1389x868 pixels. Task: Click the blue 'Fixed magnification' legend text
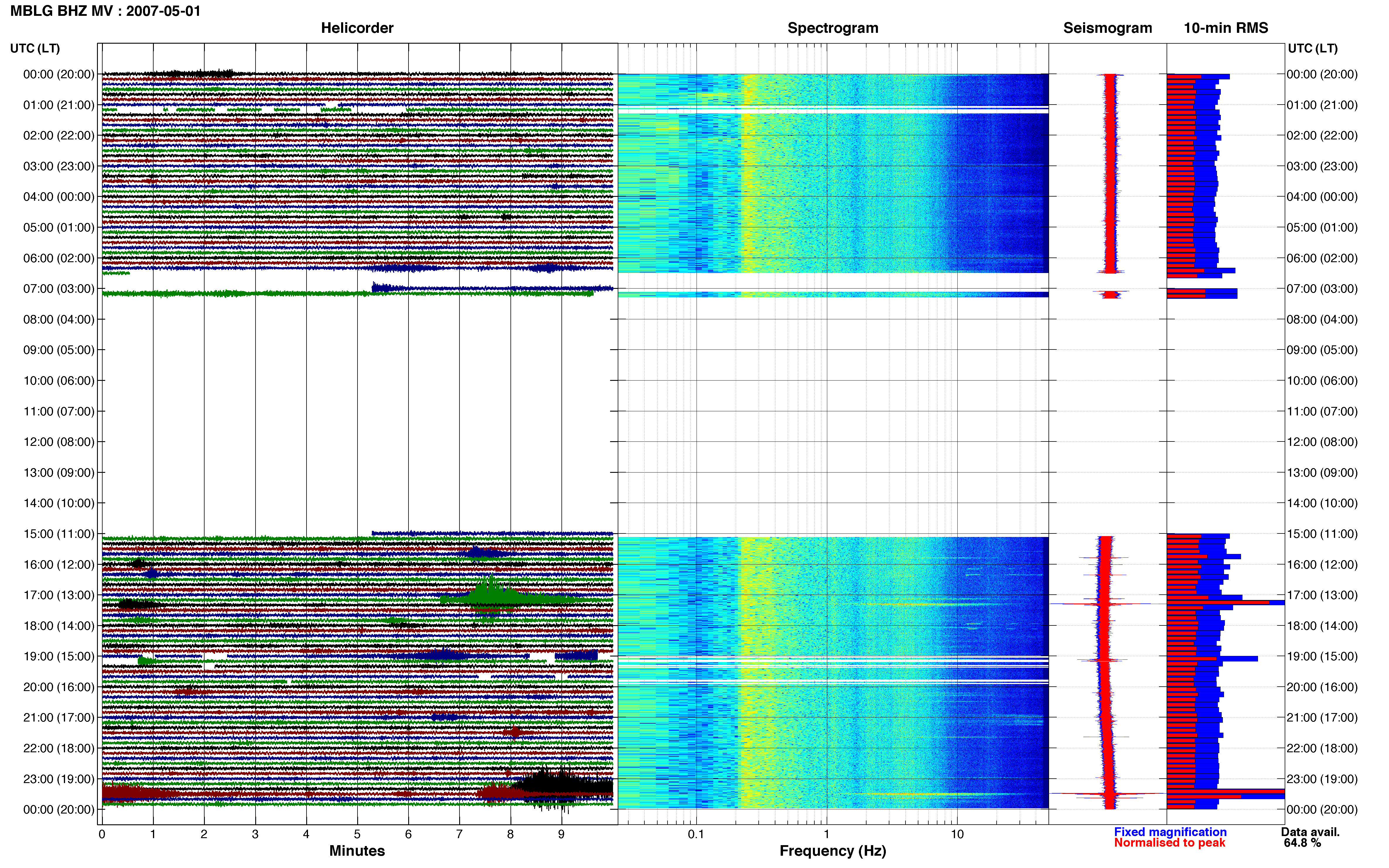tap(1170, 832)
